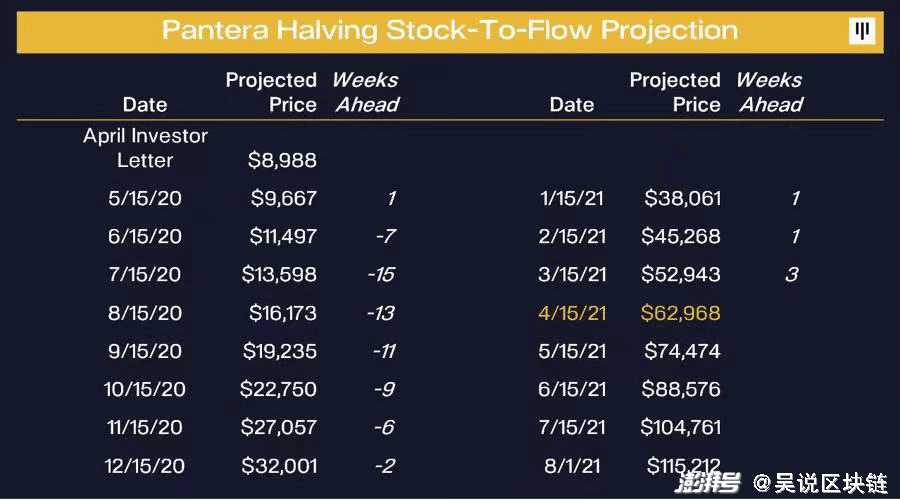Select the 12/15/20 date cell
This screenshot has height=501, width=900.
pos(145,465)
